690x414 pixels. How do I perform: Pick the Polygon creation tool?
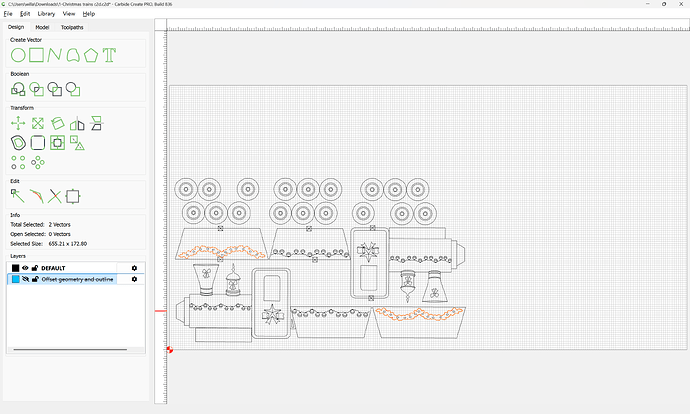91,54
